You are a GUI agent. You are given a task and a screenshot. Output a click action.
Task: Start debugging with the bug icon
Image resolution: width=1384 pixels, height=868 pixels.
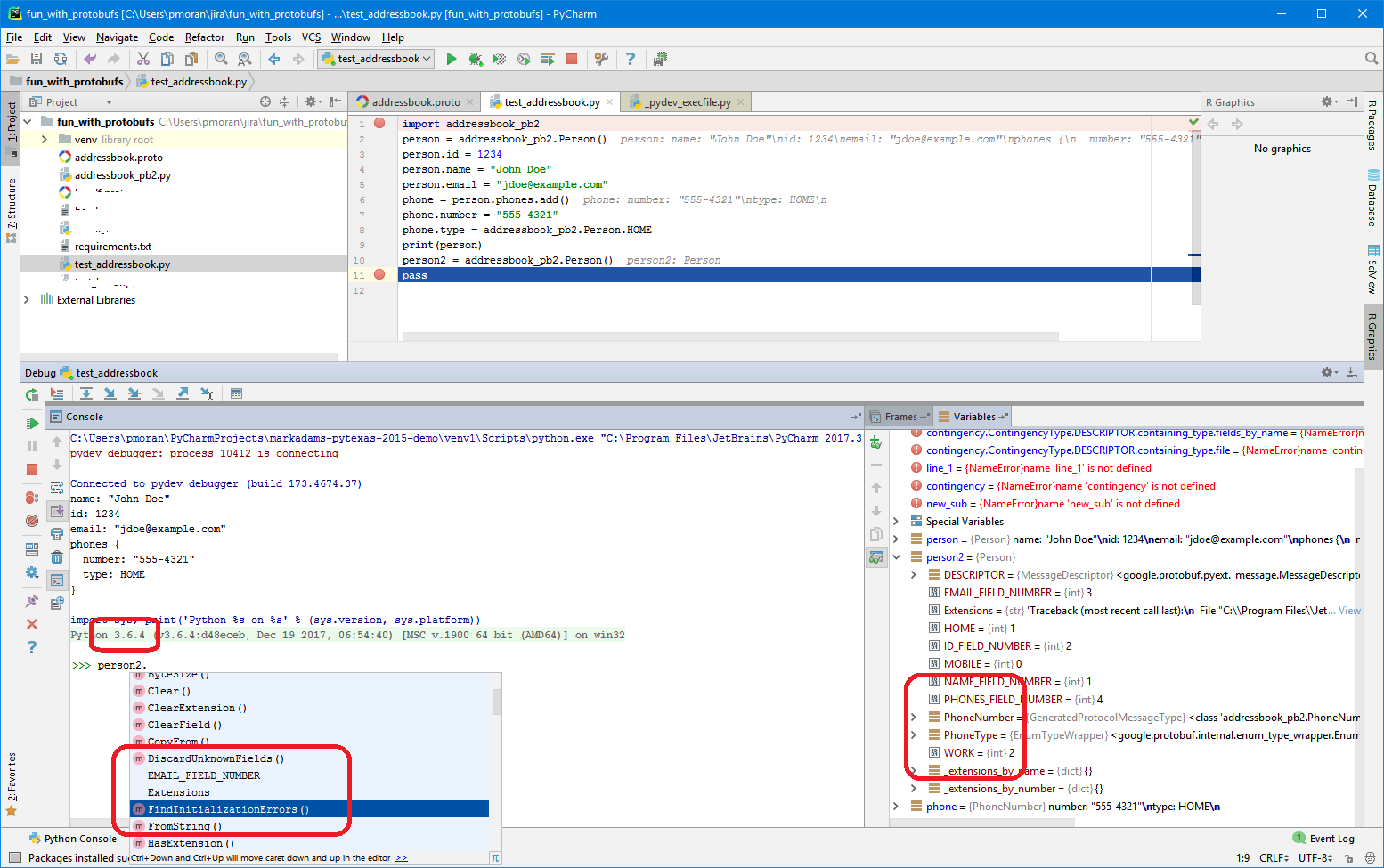click(476, 59)
